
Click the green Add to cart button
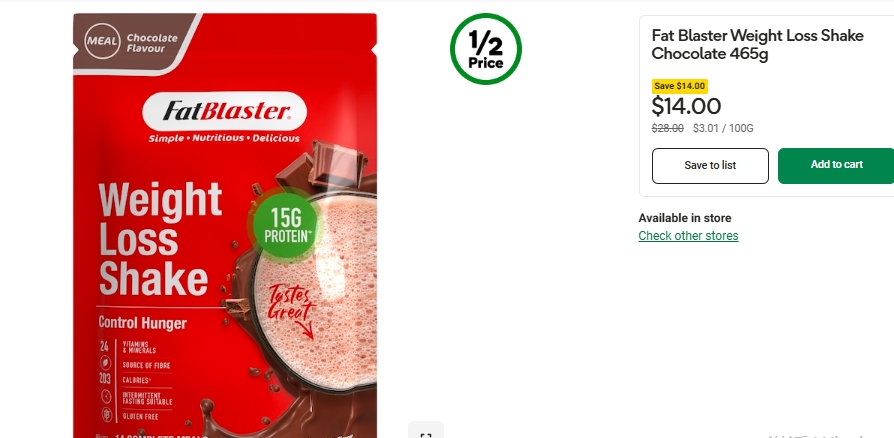[836, 165]
